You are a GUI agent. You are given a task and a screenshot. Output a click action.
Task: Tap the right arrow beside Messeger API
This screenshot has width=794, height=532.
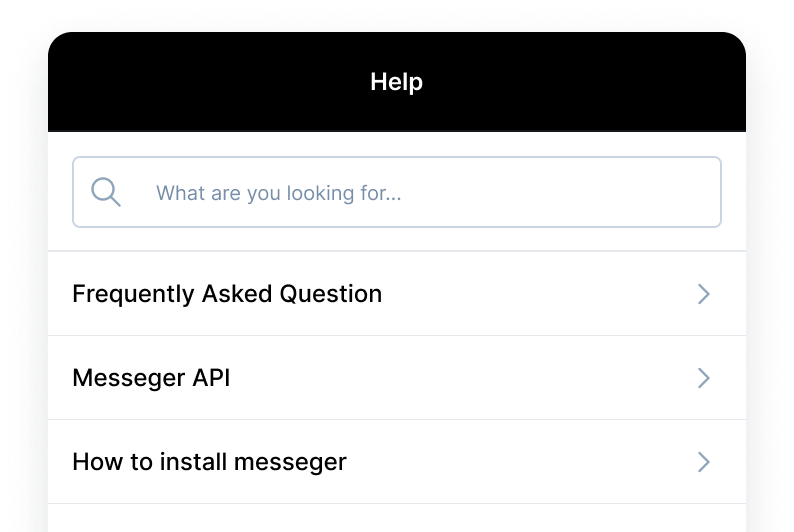tap(704, 378)
